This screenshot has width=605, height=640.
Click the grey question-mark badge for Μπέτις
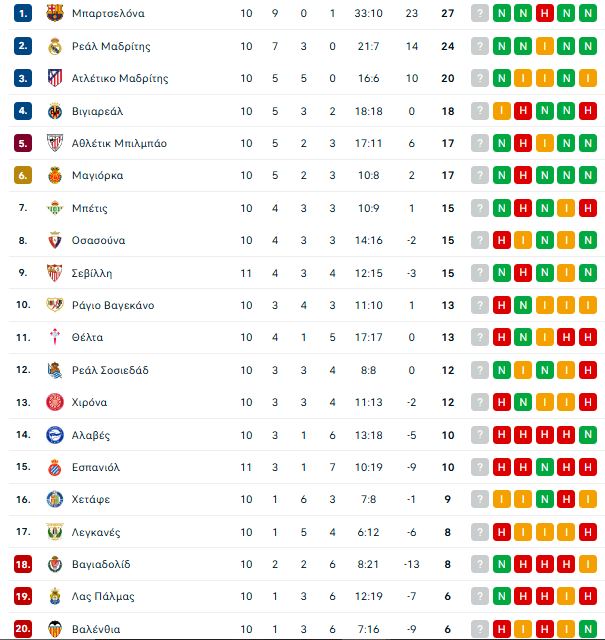[x=480, y=208]
